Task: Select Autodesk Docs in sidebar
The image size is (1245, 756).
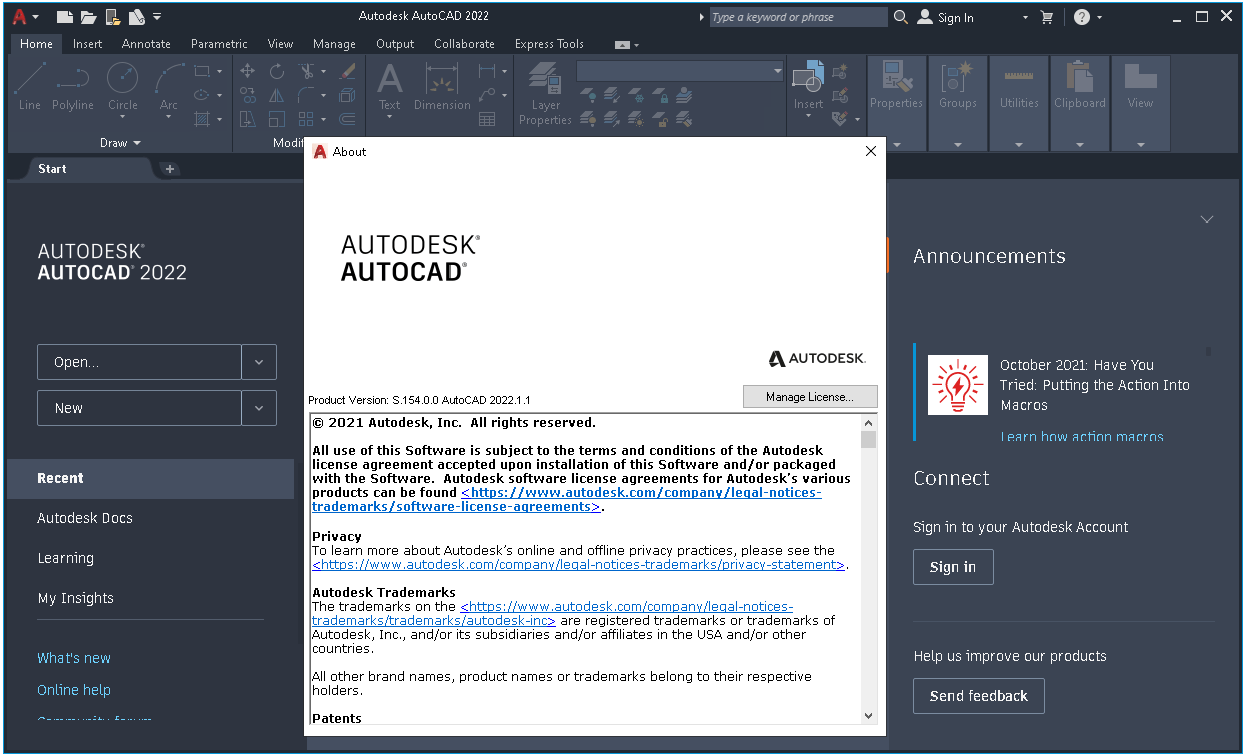Action: (x=85, y=518)
